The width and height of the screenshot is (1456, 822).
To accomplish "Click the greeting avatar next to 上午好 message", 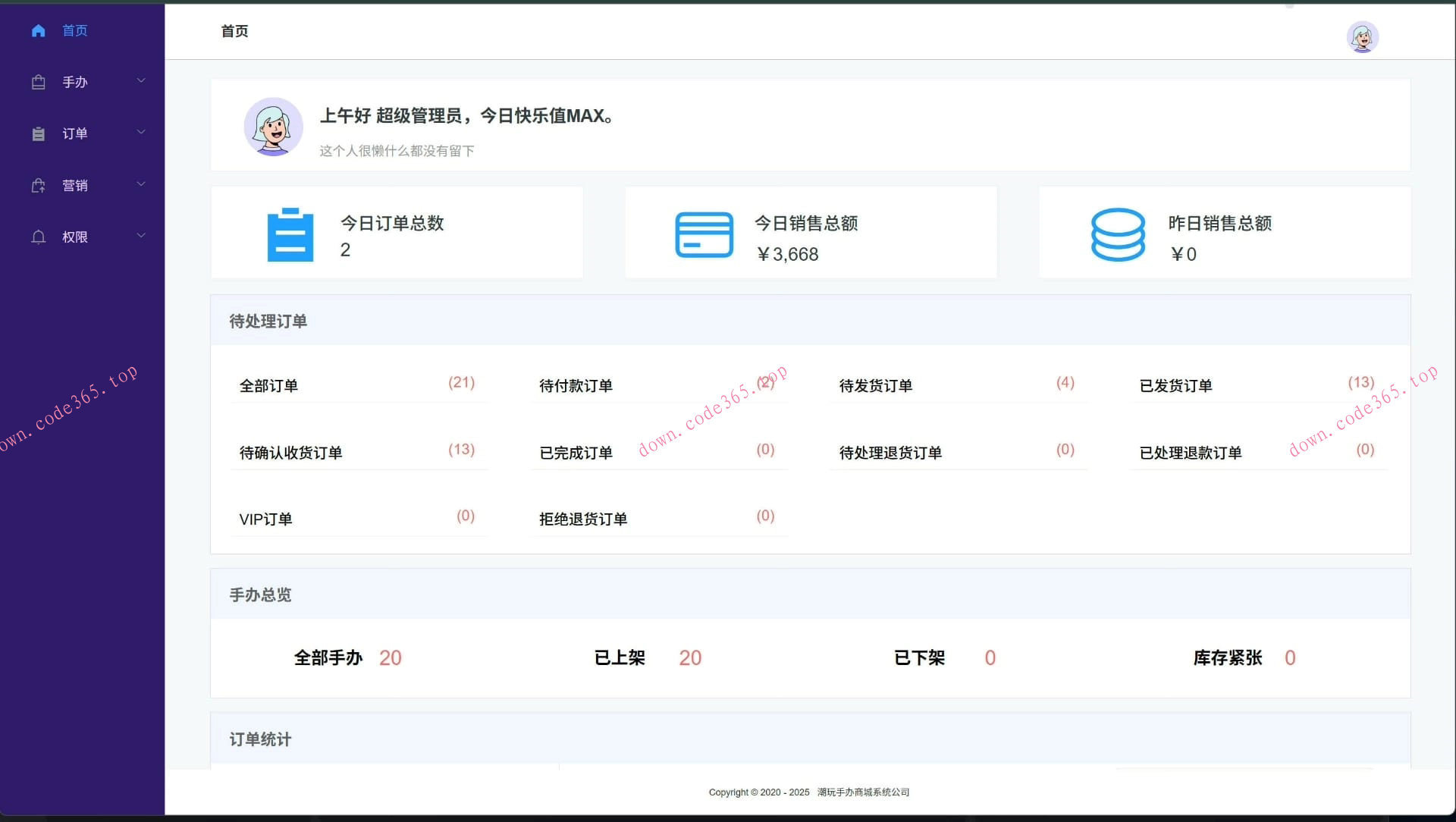I will pos(273,127).
